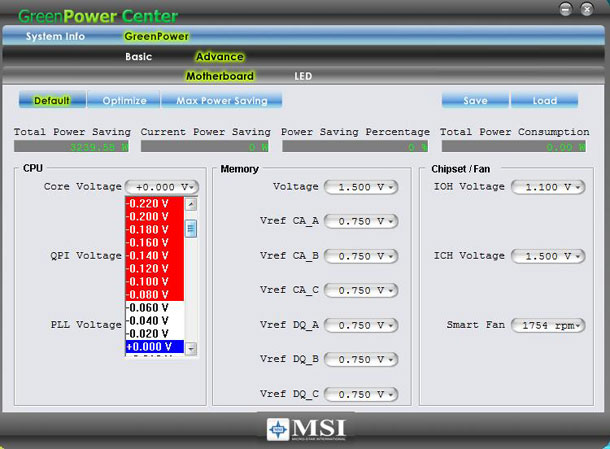Open Vref DQ_C dropdown

click(x=361, y=395)
